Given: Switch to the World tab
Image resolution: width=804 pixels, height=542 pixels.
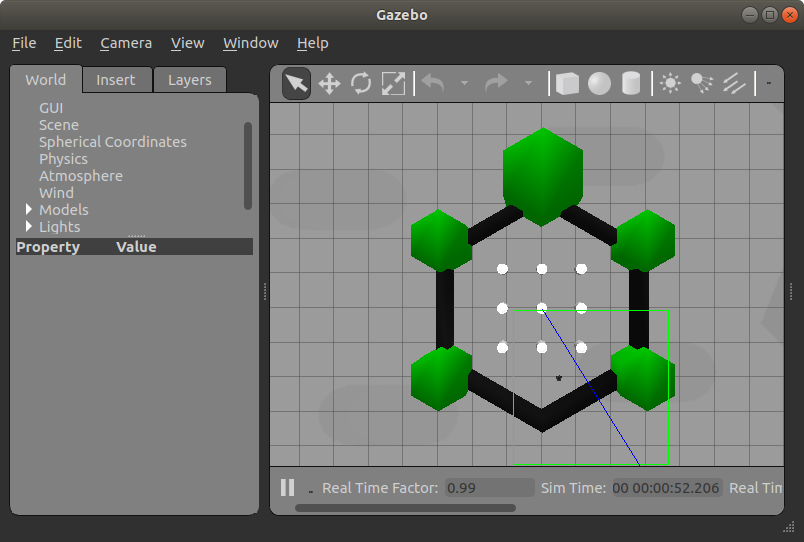Looking at the screenshot, I should click(46, 80).
